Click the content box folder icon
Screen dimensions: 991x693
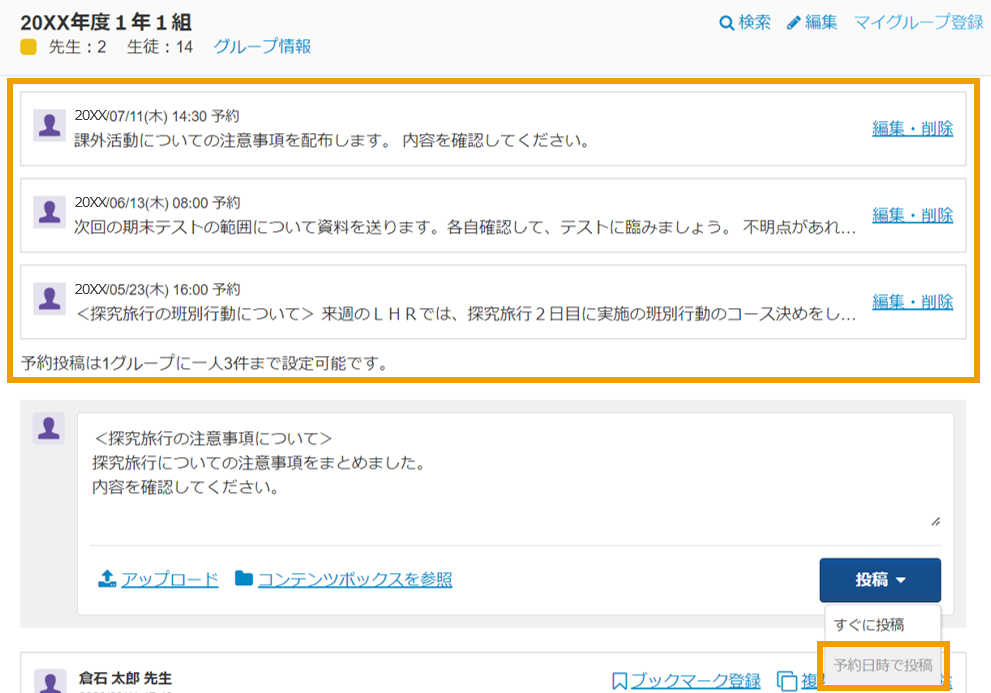point(244,578)
